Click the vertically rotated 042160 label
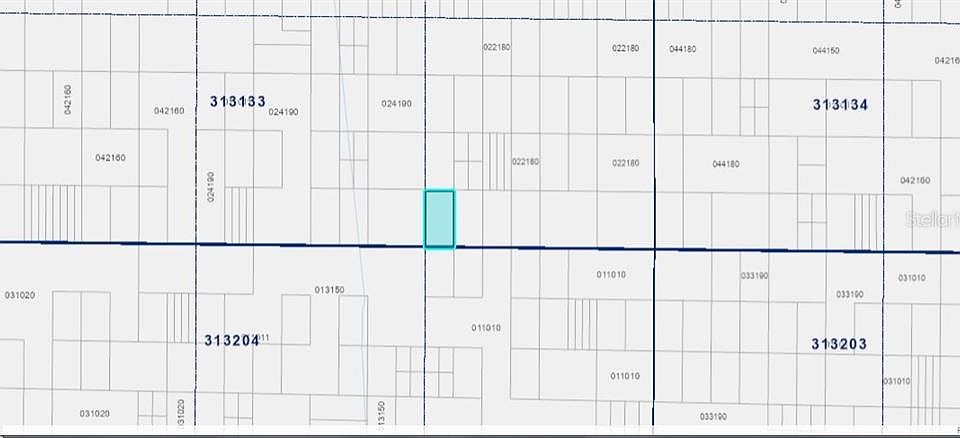 67,99
